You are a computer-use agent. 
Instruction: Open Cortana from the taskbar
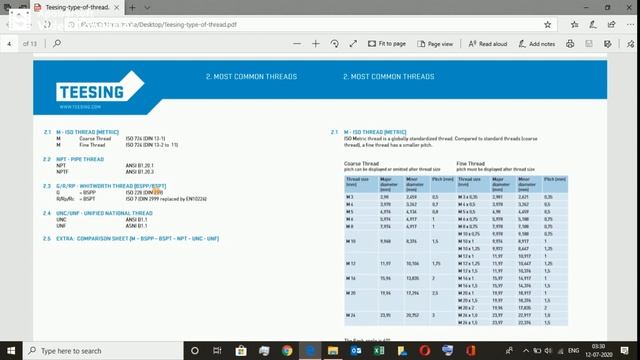coord(195,351)
